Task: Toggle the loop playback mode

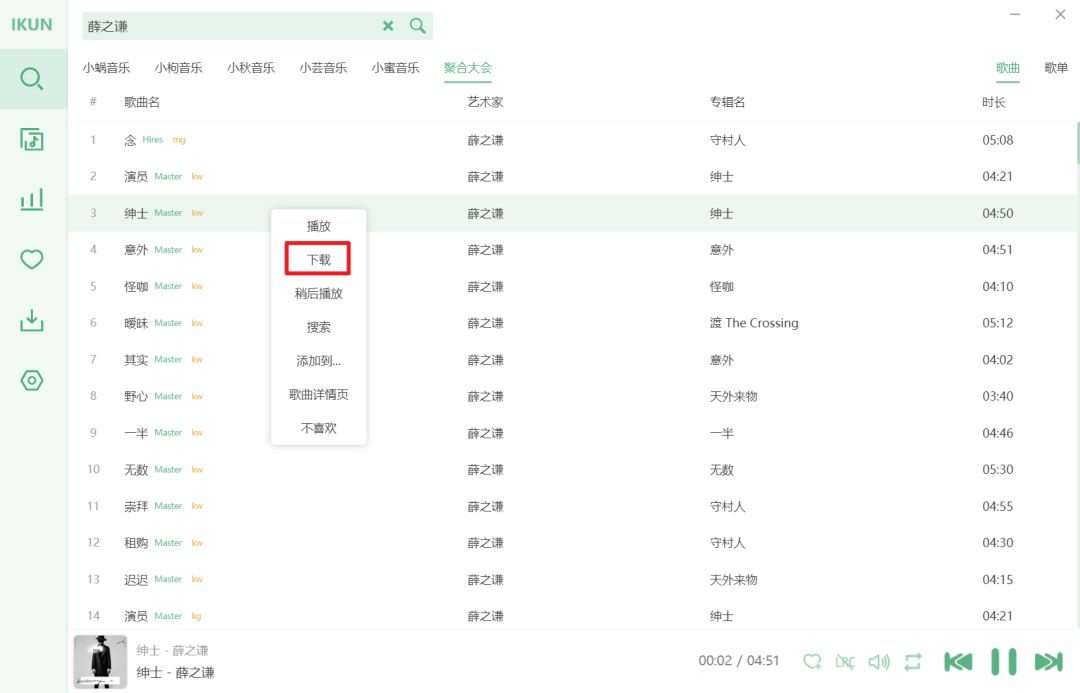Action: [x=913, y=661]
